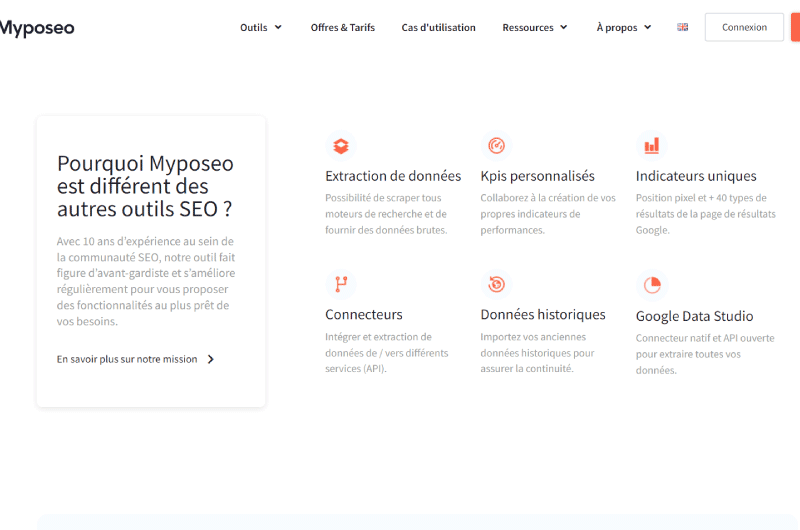The width and height of the screenshot is (800, 530).
Task: Select the Données historiques heading
Action: point(543,314)
